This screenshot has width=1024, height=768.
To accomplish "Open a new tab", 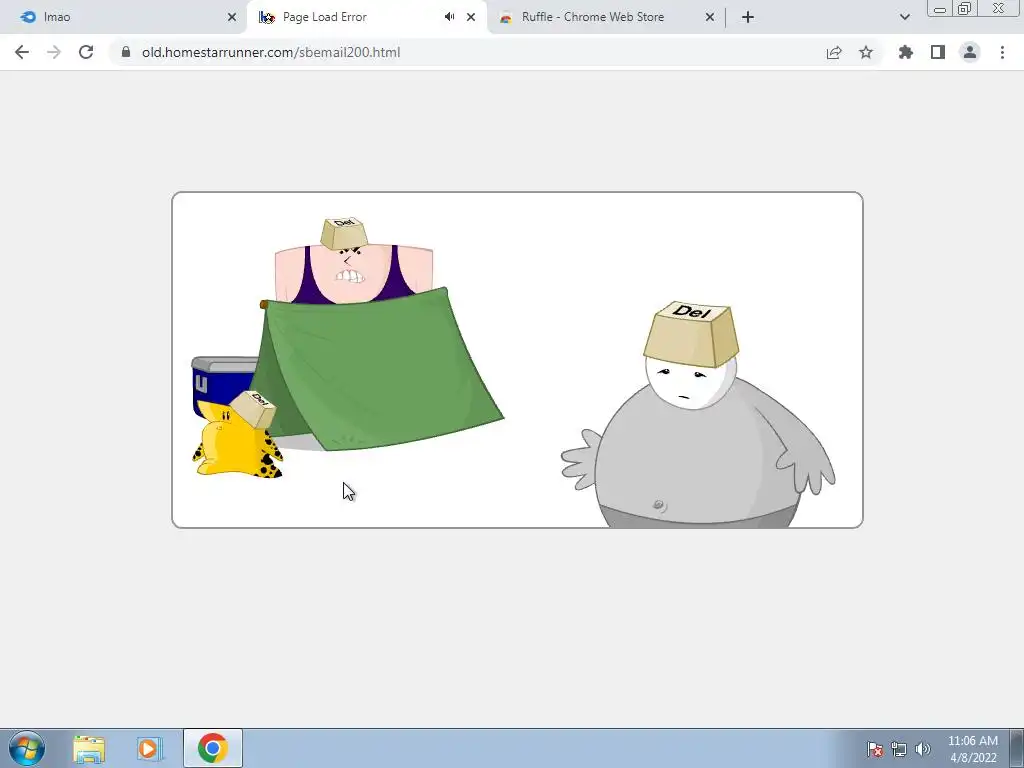I will coord(748,17).
